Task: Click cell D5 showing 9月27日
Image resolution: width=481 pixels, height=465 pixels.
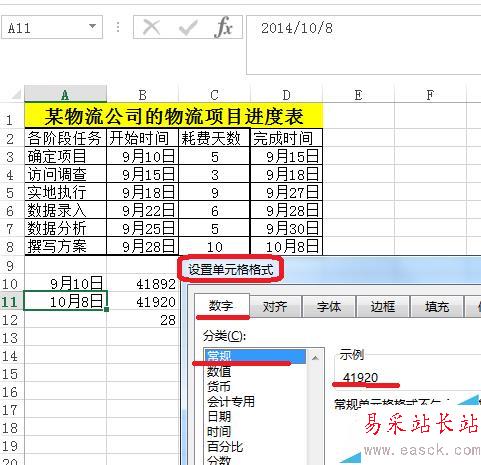Action: pyautogui.click(x=286, y=192)
